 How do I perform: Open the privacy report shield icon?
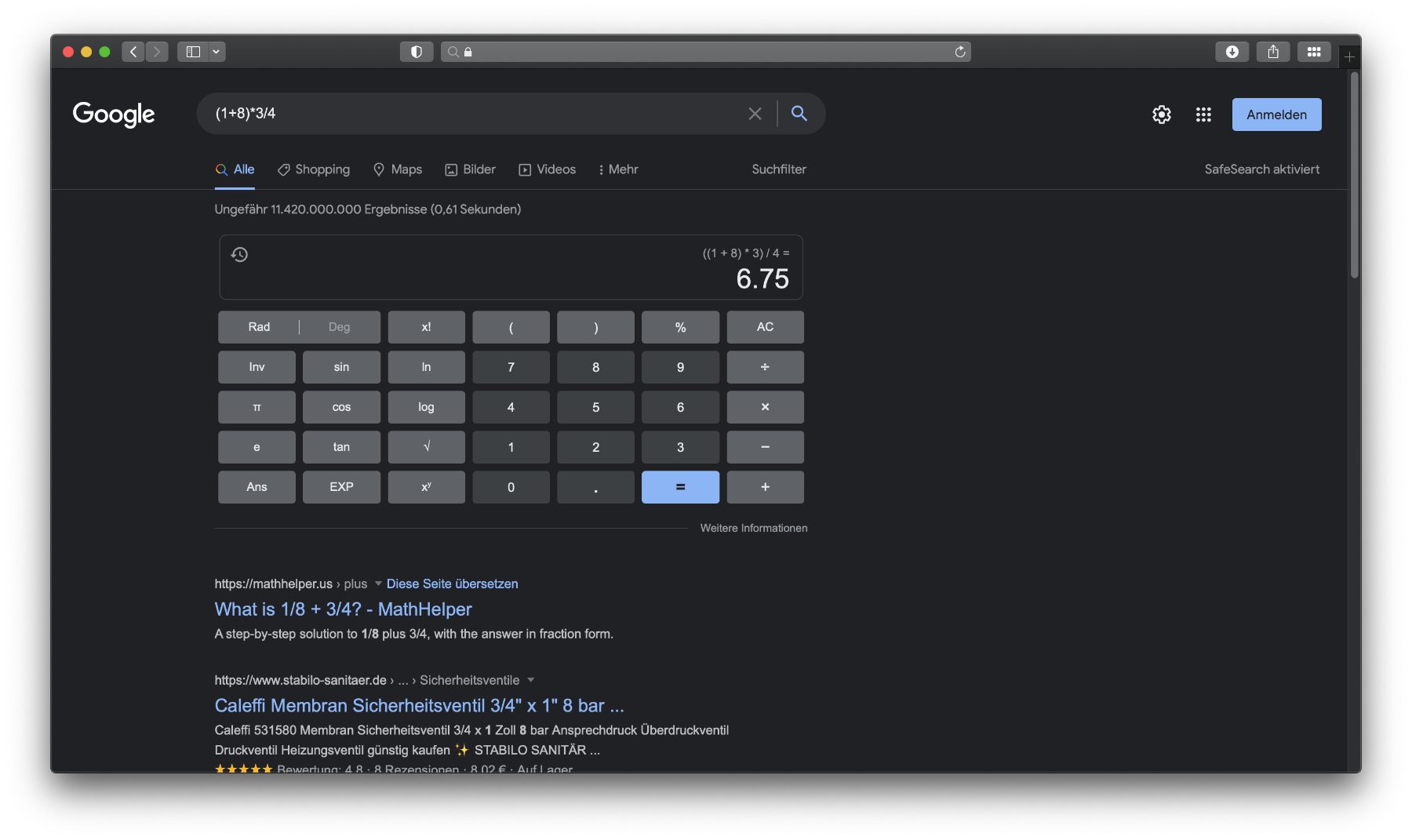point(417,51)
